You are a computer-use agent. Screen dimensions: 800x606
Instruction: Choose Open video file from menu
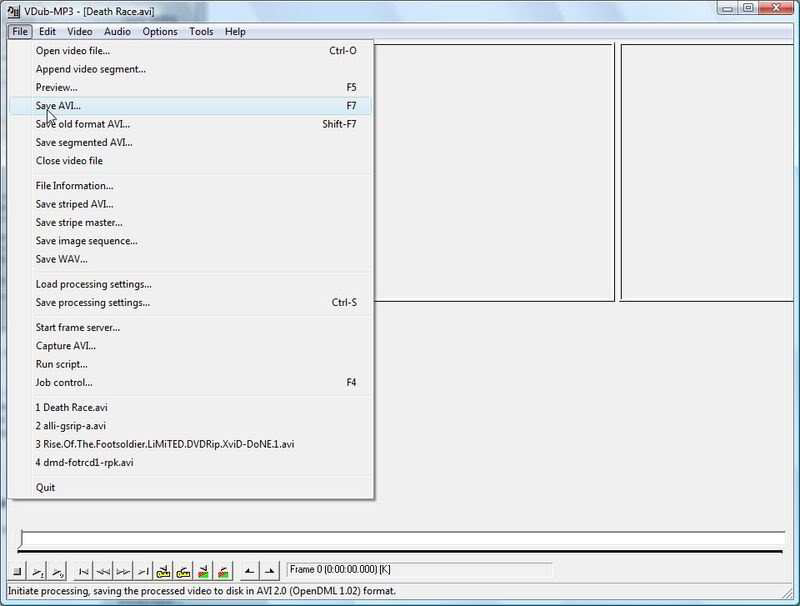pyautogui.click(x=191, y=50)
